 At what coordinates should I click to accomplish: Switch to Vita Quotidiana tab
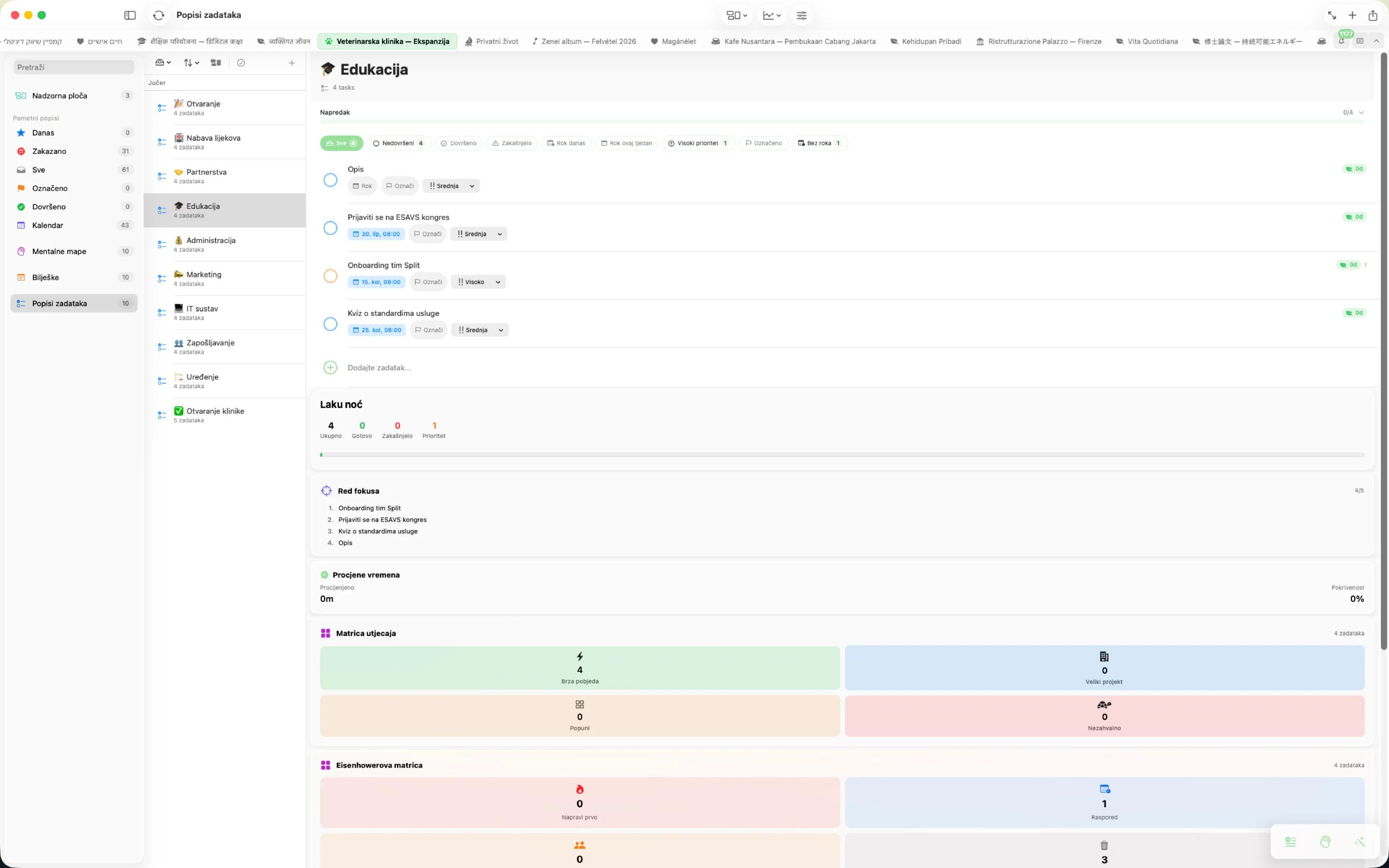pos(1146,41)
